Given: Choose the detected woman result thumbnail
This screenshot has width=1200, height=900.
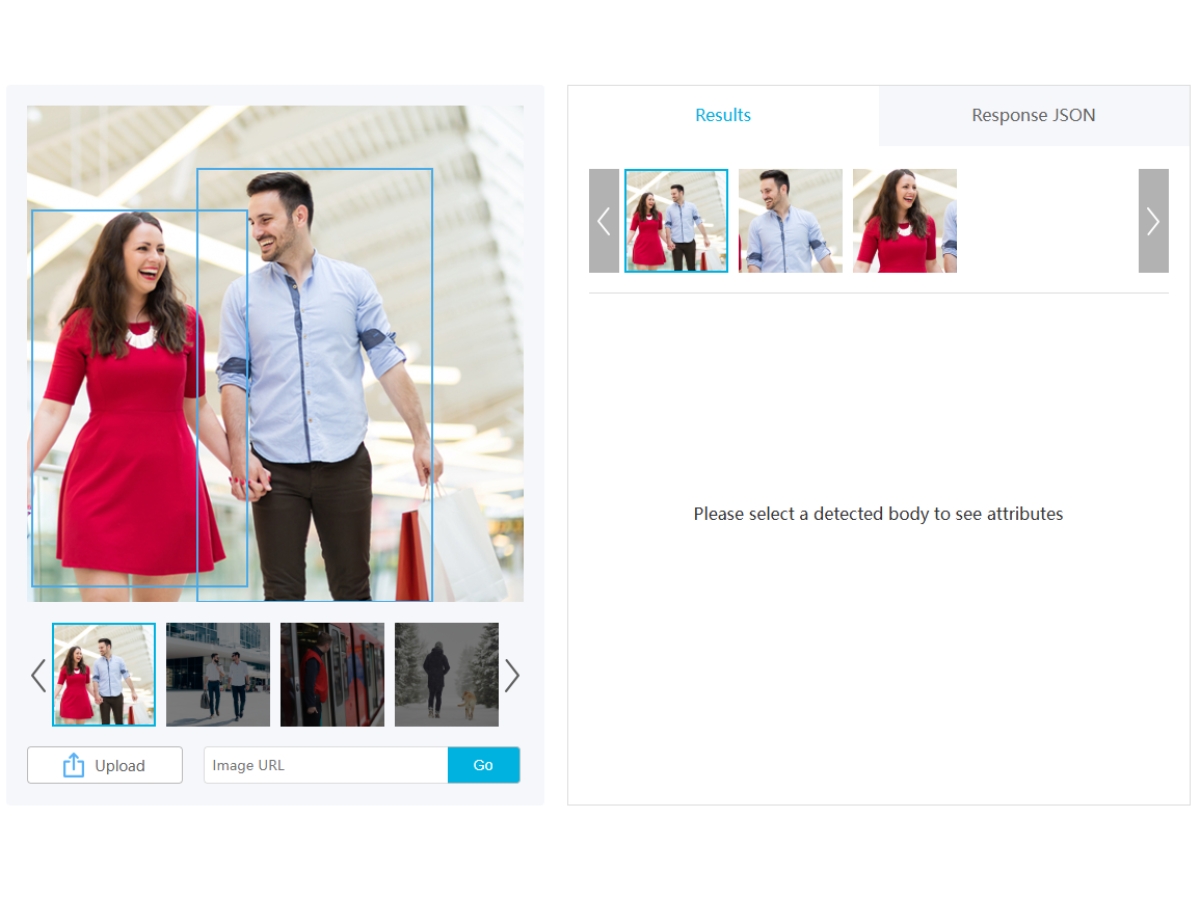Looking at the screenshot, I should coord(904,221).
